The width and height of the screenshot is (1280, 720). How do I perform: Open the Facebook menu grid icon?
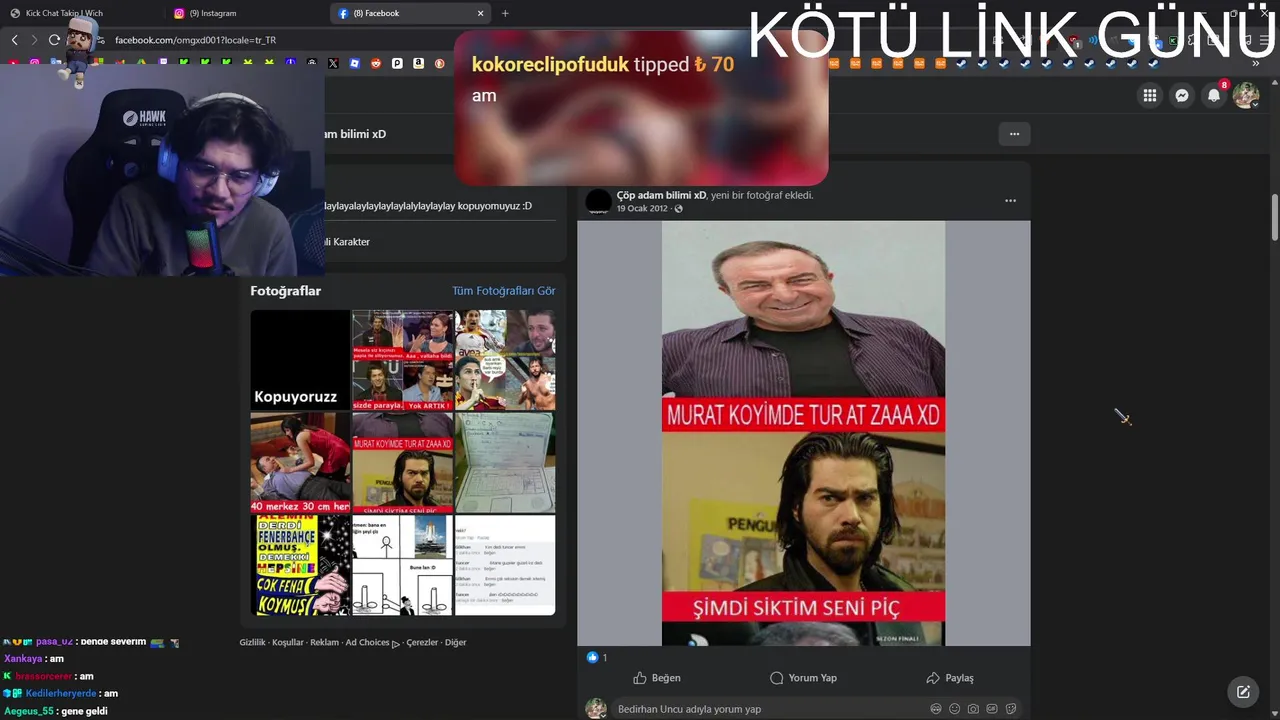1150,95
